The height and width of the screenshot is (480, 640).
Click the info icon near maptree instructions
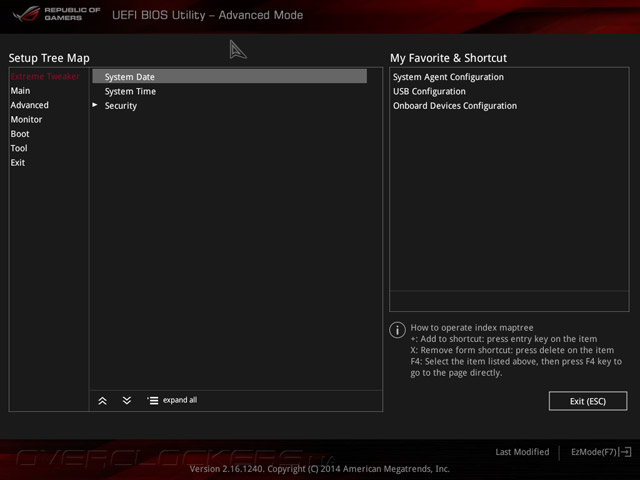(397, 330)
